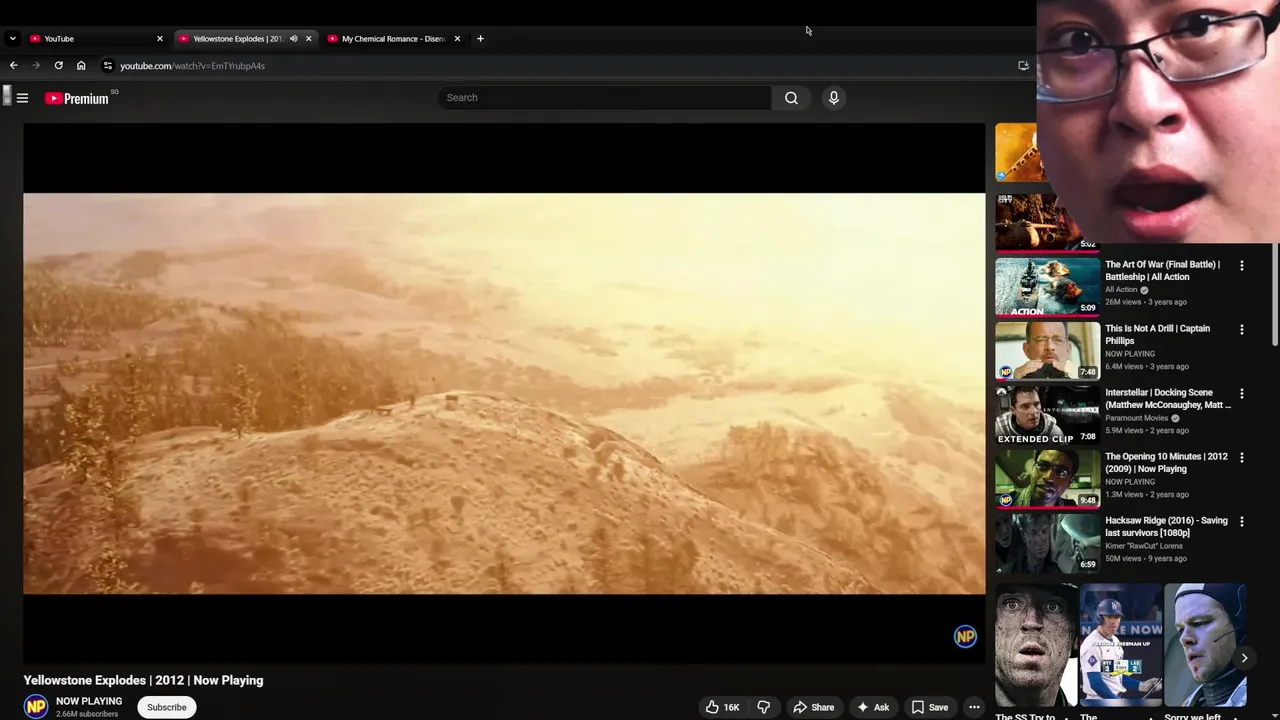This screenshot has width=1280, height=720.
Task: Open more actions menu under video
Action: point(974,707)
